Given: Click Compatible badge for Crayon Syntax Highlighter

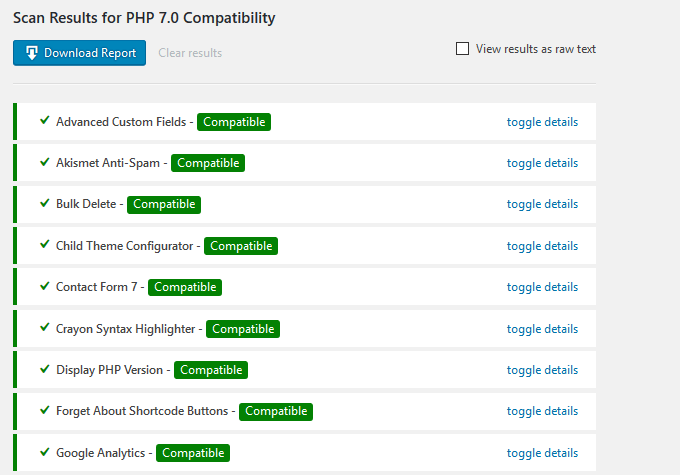Looking at the screenshot, I should [x=243, y=329].
